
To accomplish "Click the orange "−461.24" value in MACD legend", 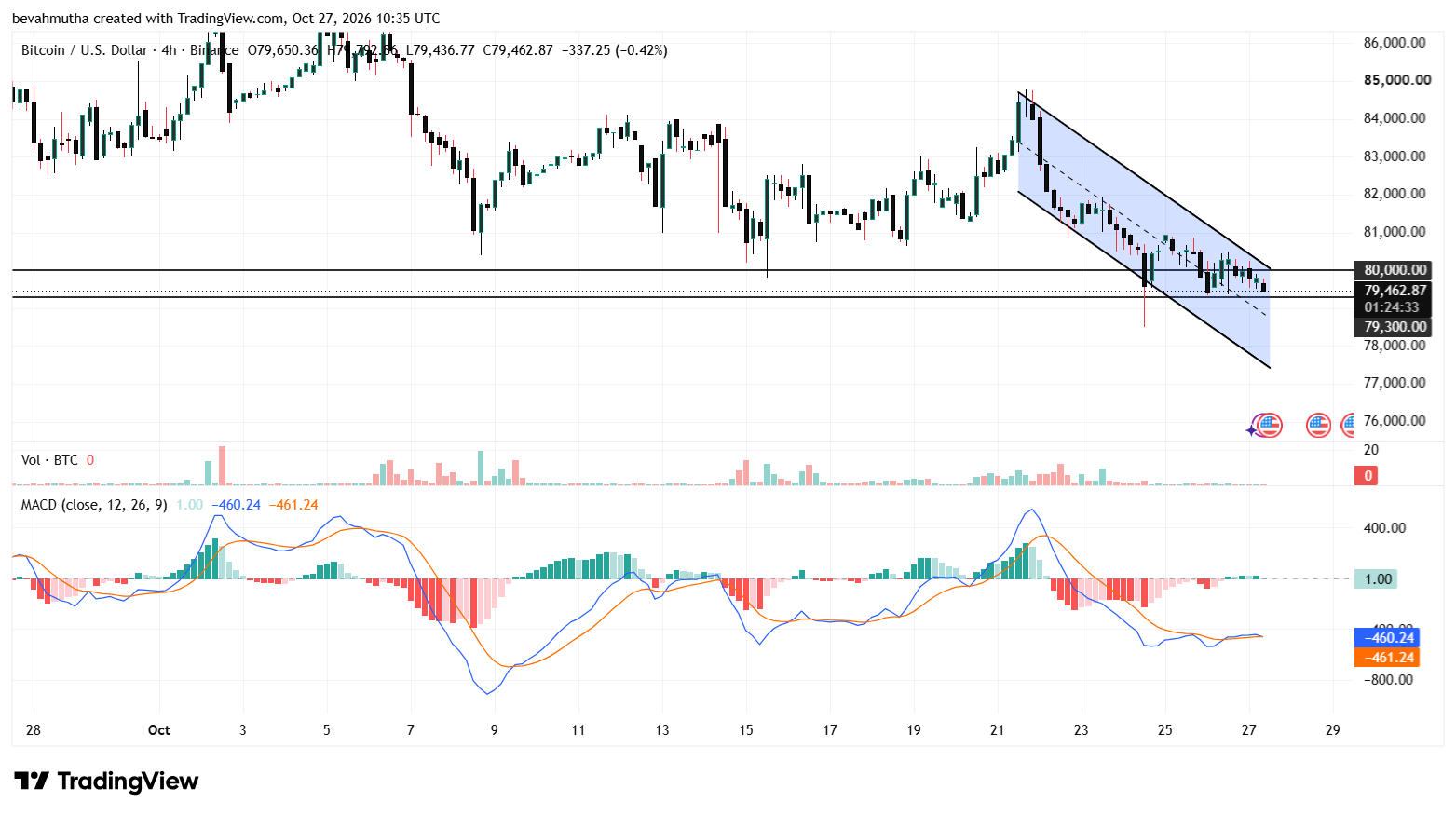I will coord(293,505).
